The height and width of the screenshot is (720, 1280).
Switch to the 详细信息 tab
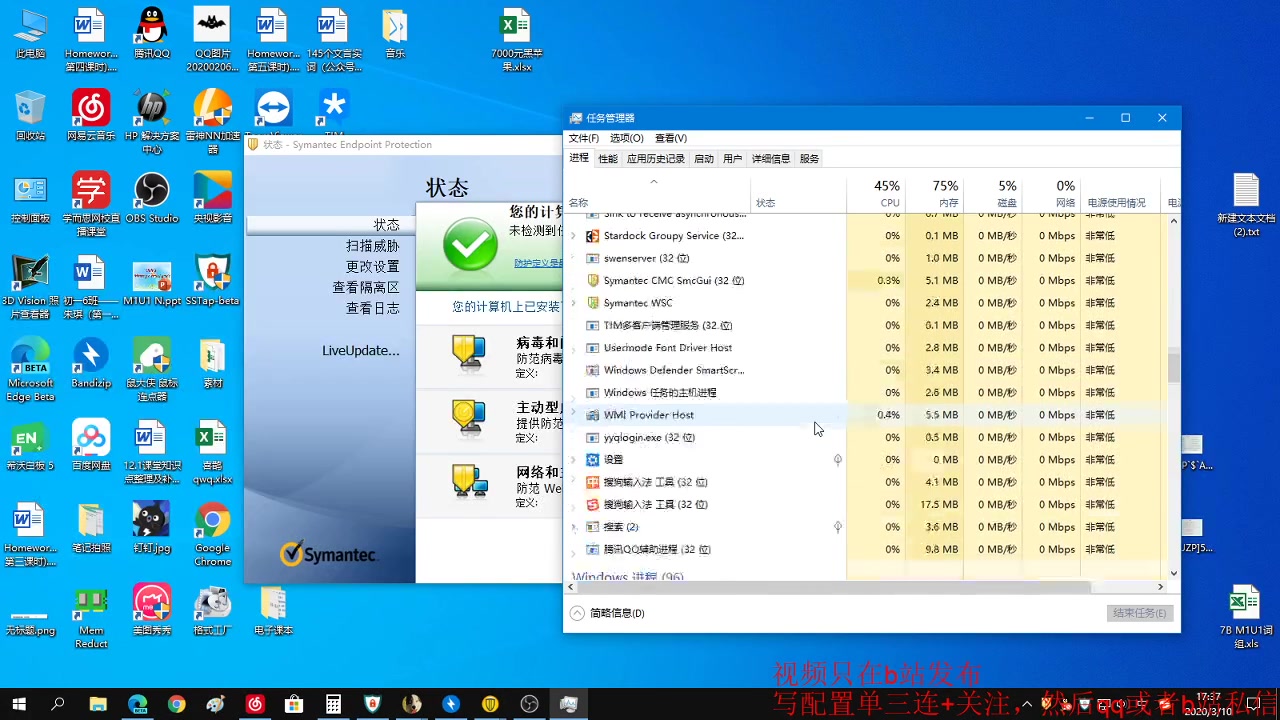click(771, 158)
